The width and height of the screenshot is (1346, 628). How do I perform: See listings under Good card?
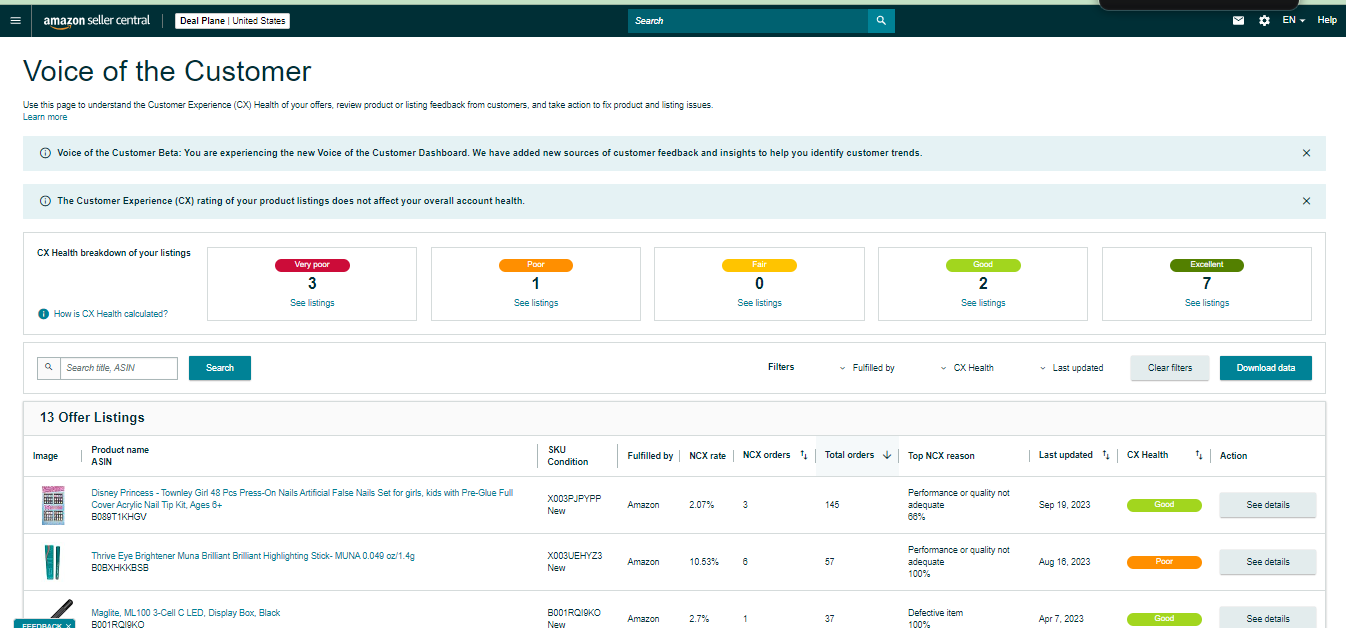click(x=983, y=303)
